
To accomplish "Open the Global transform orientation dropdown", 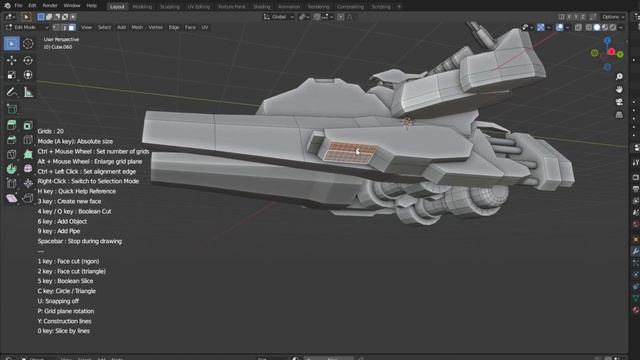I will pos(278,17).
